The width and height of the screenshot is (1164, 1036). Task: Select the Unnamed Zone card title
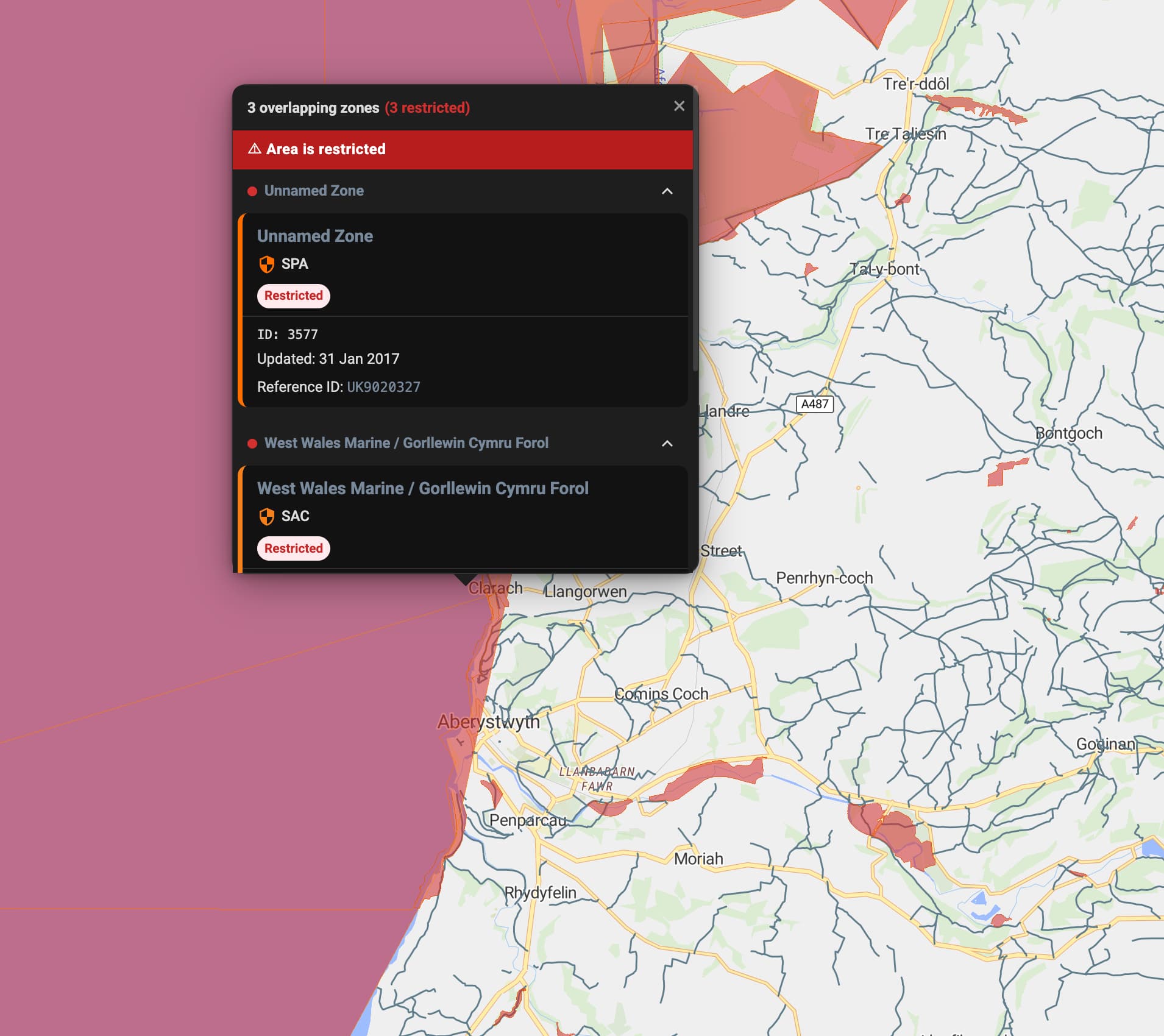coord(314,236)
